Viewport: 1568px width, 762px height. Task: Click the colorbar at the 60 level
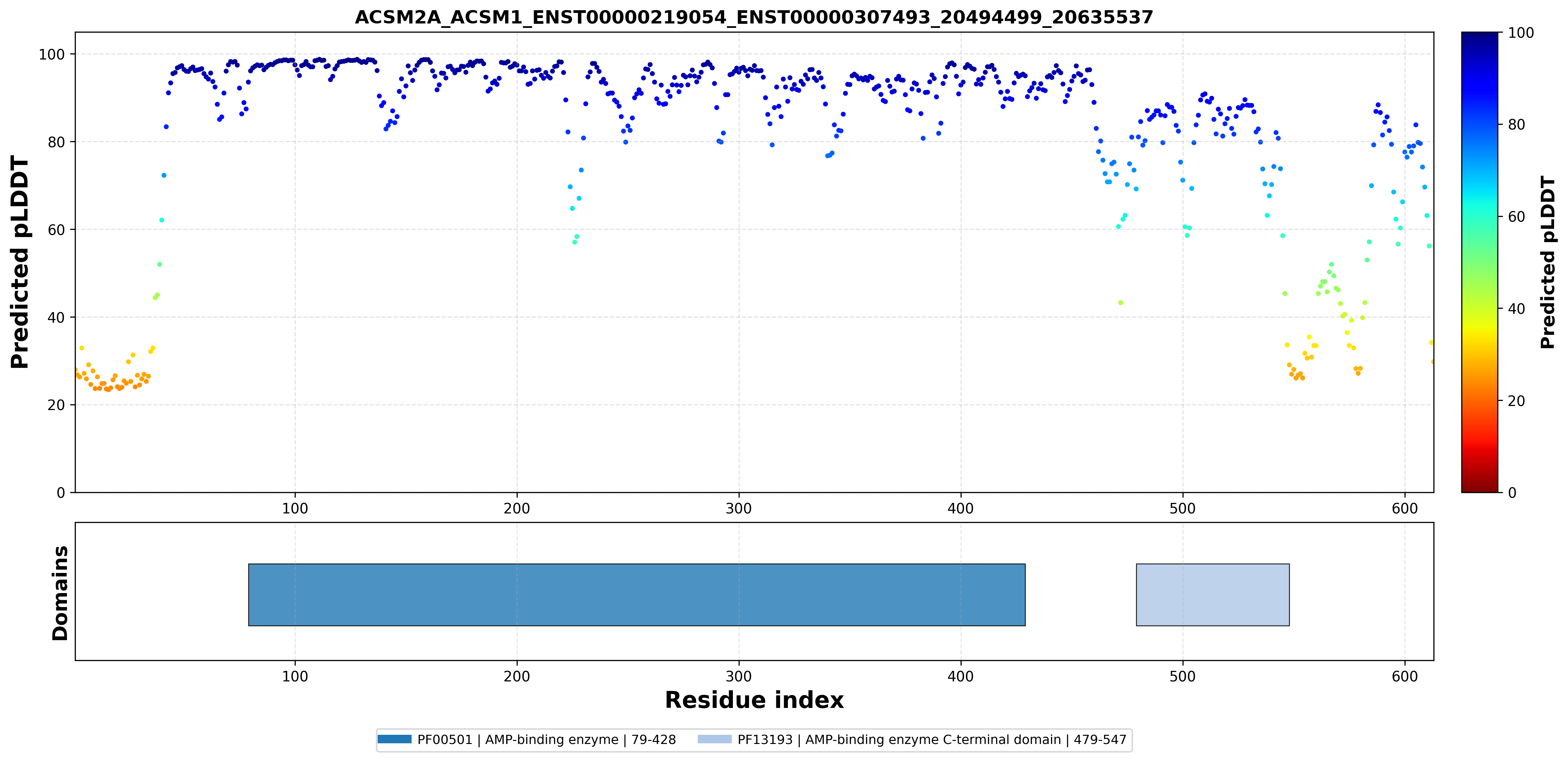pos(1479,216)
